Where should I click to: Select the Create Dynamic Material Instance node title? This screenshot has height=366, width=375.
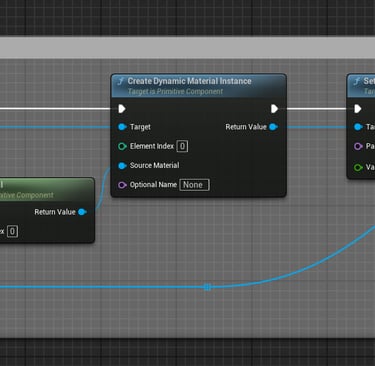point(189,81)
